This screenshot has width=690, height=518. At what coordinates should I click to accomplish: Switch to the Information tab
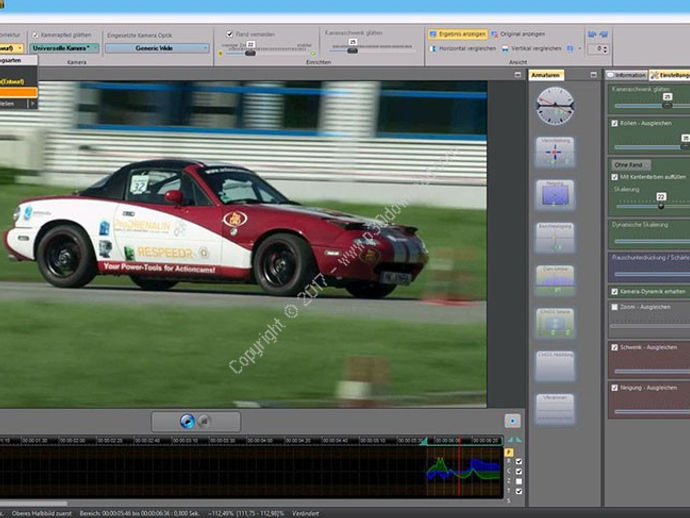627,75
